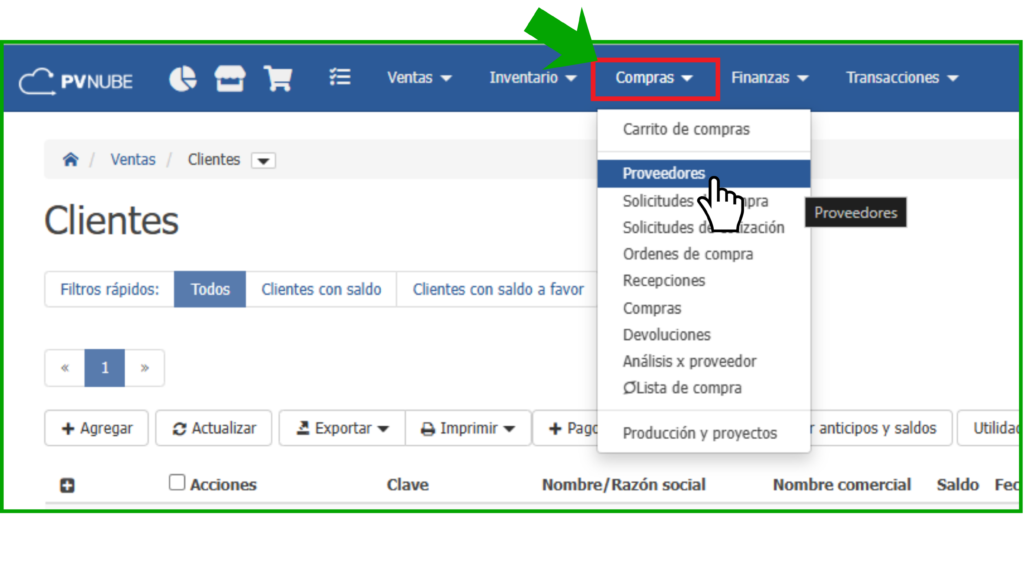Select Proveedores from the Compras menu

(663, 174)
